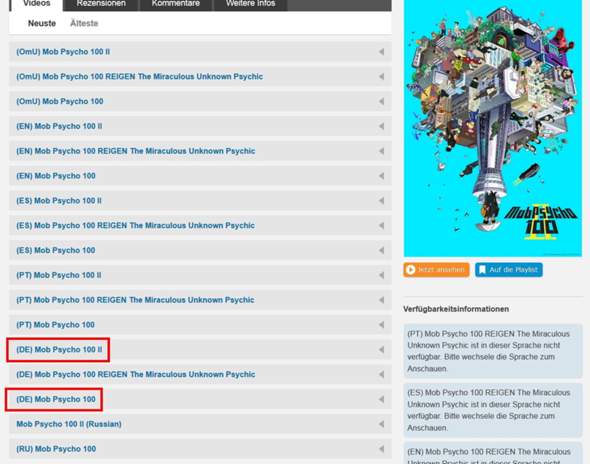
Task: Expand the (PT) Mob Psycho 100 II arrow
Action: coord(381,275)
